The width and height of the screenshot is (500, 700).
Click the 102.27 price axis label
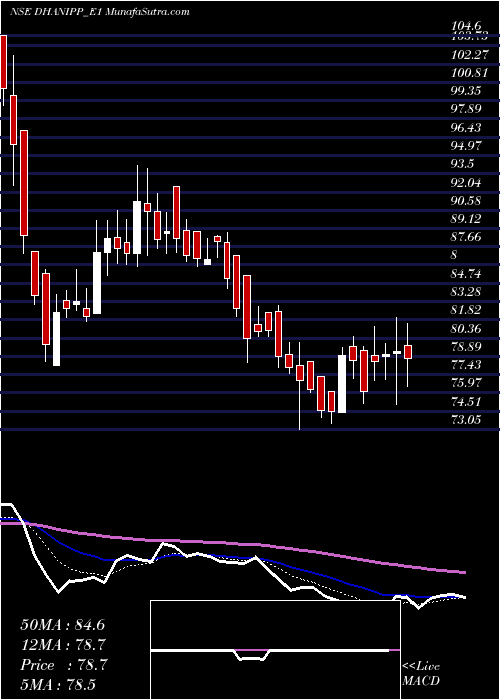click(x=469, y=54)
